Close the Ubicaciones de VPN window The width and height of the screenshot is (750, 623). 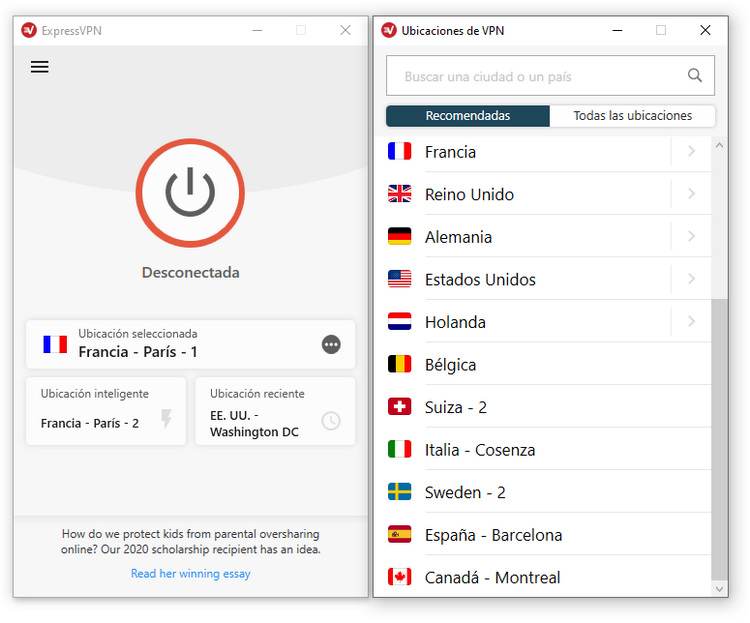(x=705, y=30)
